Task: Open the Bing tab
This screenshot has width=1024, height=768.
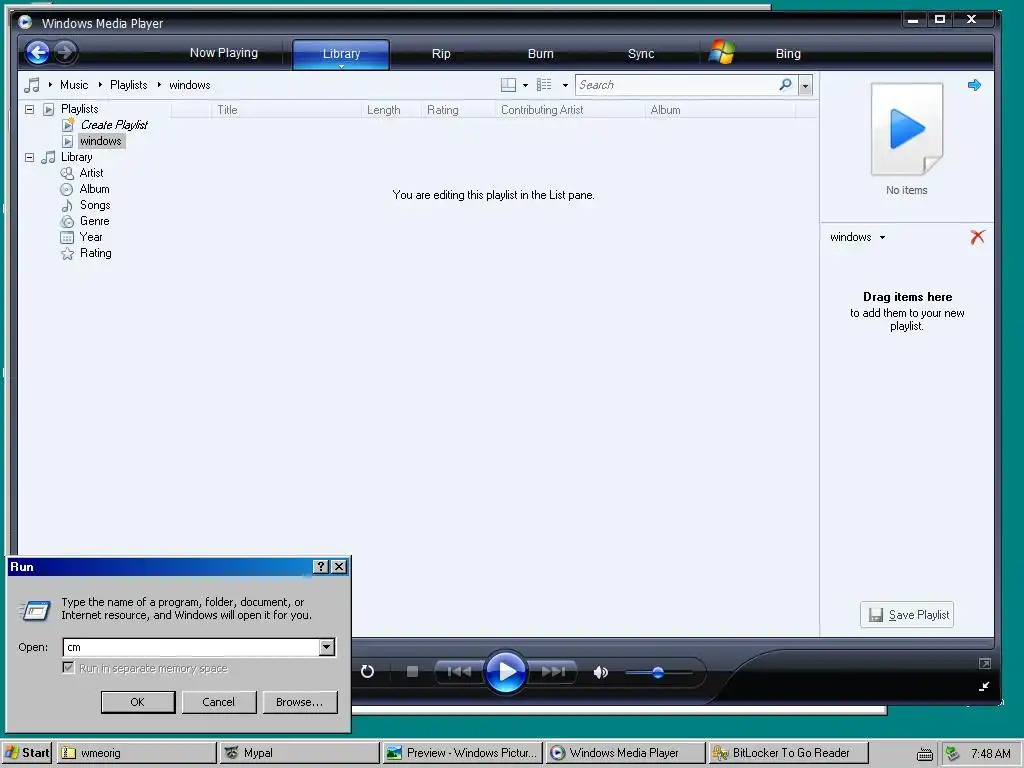Action: point(788,54)
